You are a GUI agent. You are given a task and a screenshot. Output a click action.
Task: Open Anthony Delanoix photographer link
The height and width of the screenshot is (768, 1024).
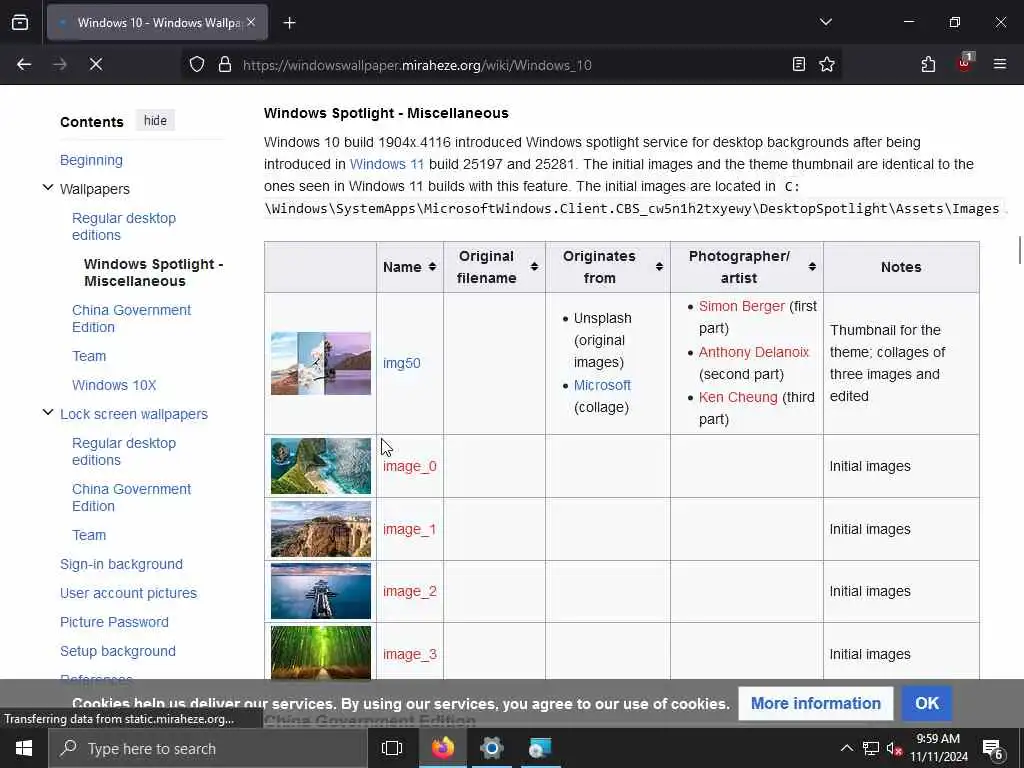tap(754, 352)
